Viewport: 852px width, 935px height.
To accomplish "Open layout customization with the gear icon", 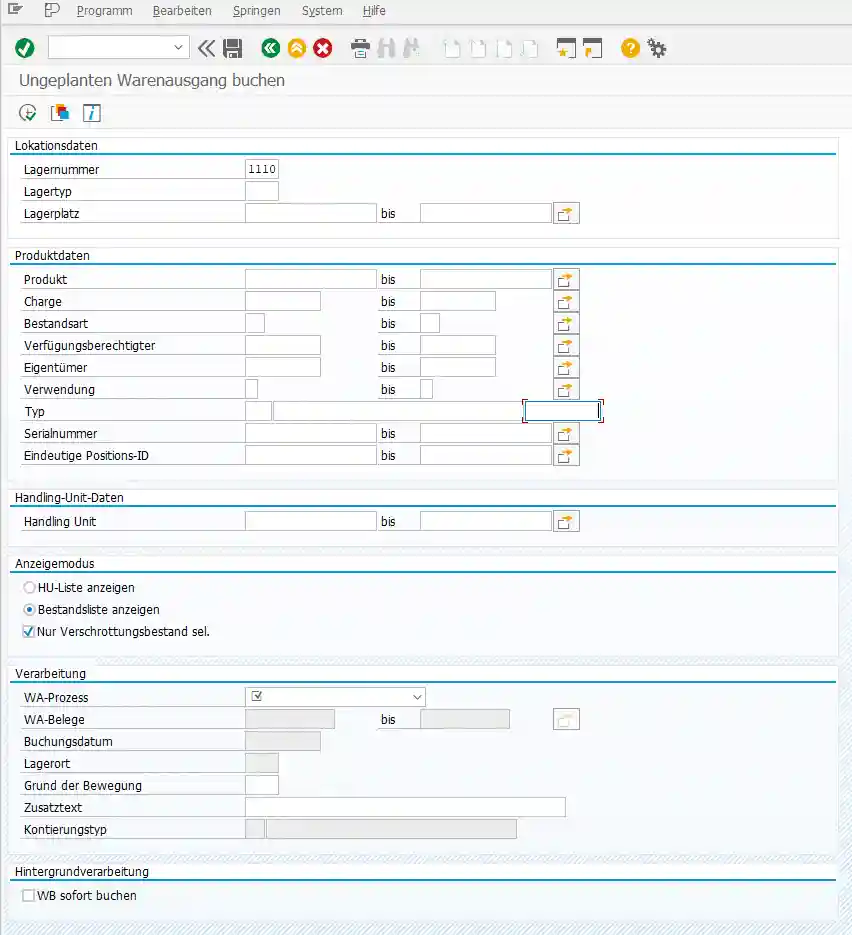I will coord(657,47).
